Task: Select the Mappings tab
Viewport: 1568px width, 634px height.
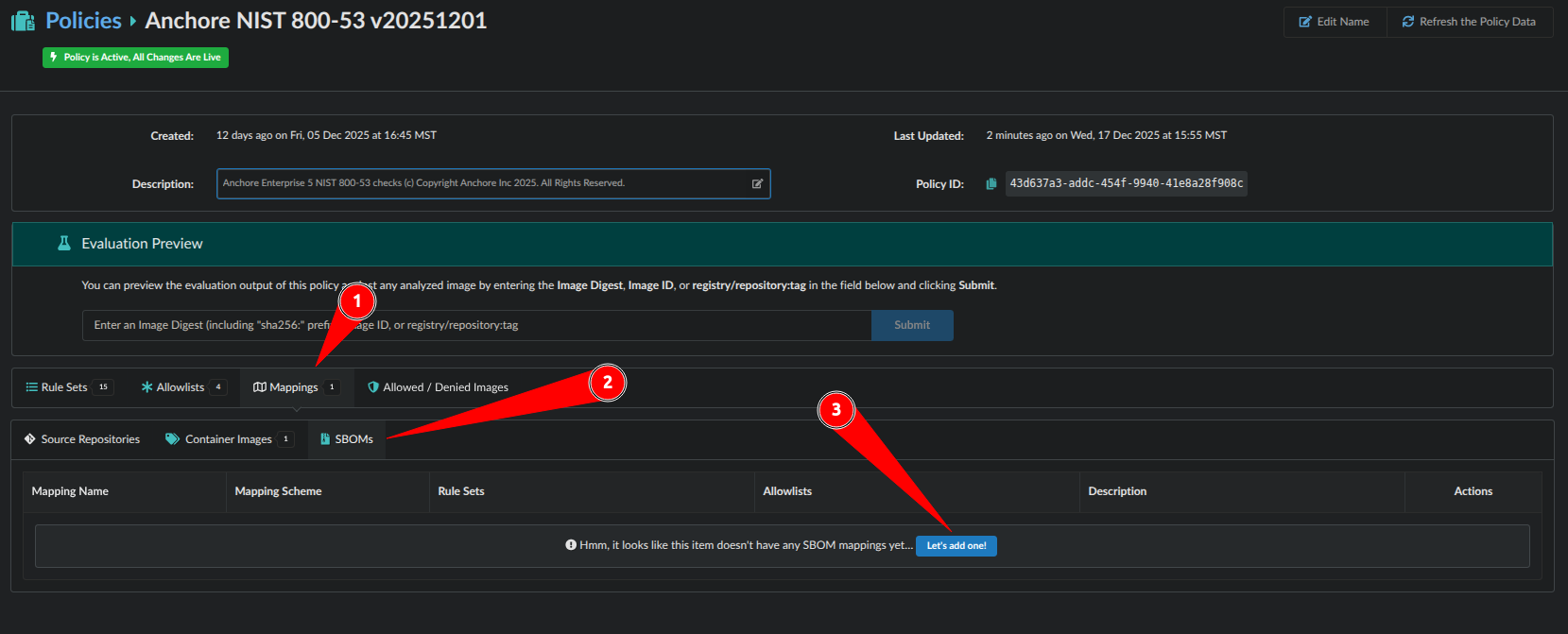Action: tap(293, 387)
